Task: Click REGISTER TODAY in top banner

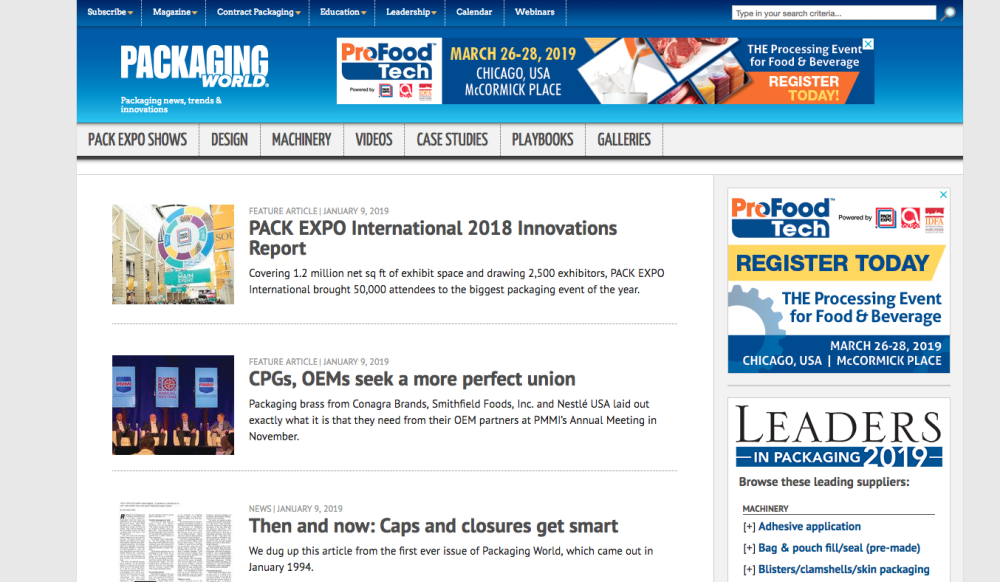Action: pyautogui.click(x=804, y=88)
